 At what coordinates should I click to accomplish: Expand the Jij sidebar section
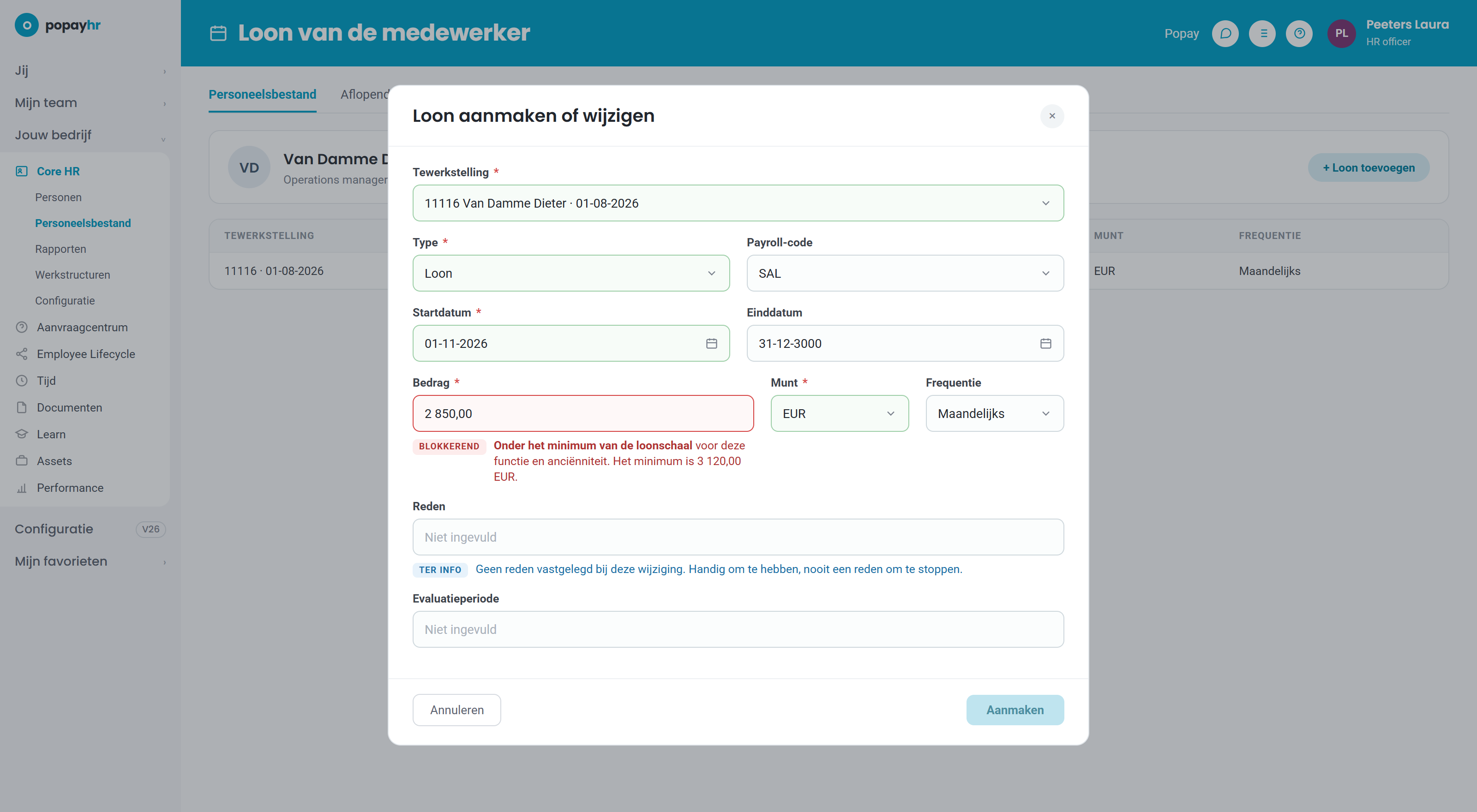(x=90, y=71)
